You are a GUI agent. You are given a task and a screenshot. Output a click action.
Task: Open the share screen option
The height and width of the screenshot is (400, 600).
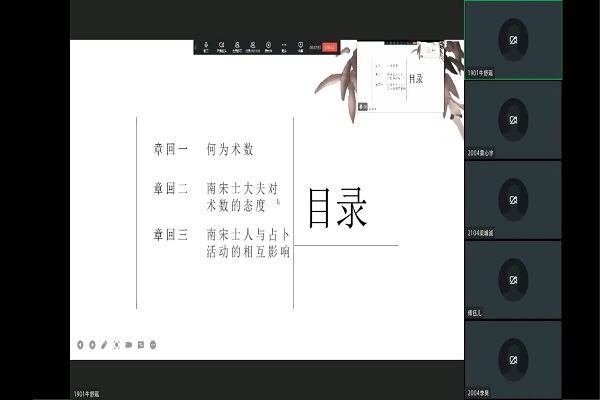[237, 46]
